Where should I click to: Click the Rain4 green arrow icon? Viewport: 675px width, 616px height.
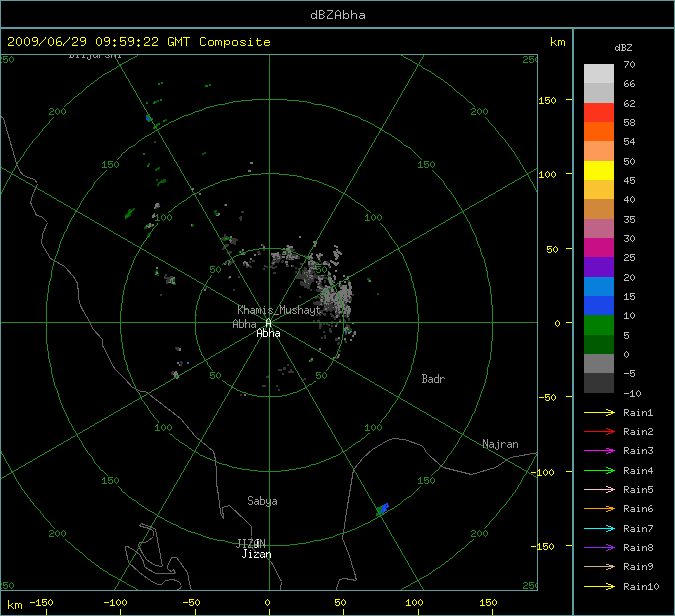[599, 471]
